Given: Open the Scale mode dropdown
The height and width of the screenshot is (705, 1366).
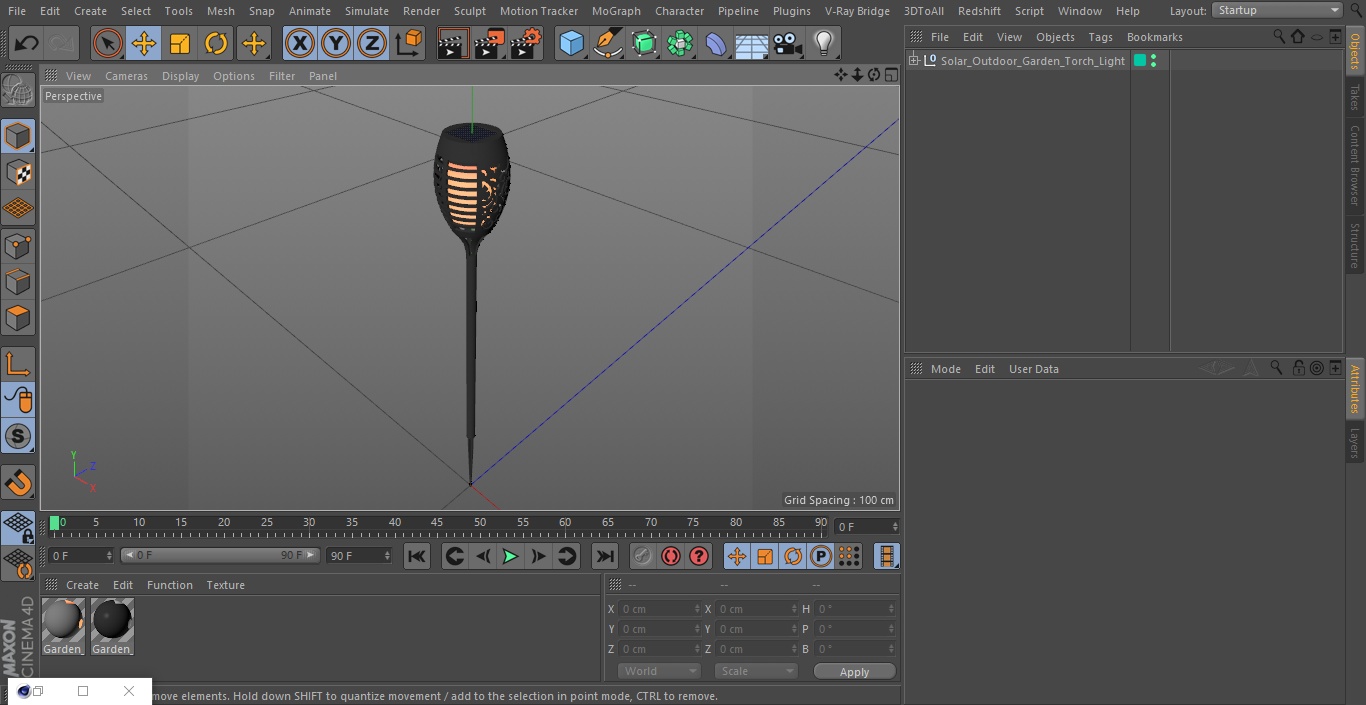Looking at the screenshot, I should point(756,671).
